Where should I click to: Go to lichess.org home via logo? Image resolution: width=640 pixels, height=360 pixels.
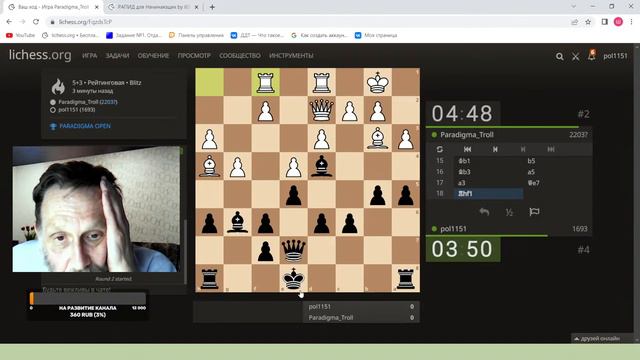pos(40,55)
